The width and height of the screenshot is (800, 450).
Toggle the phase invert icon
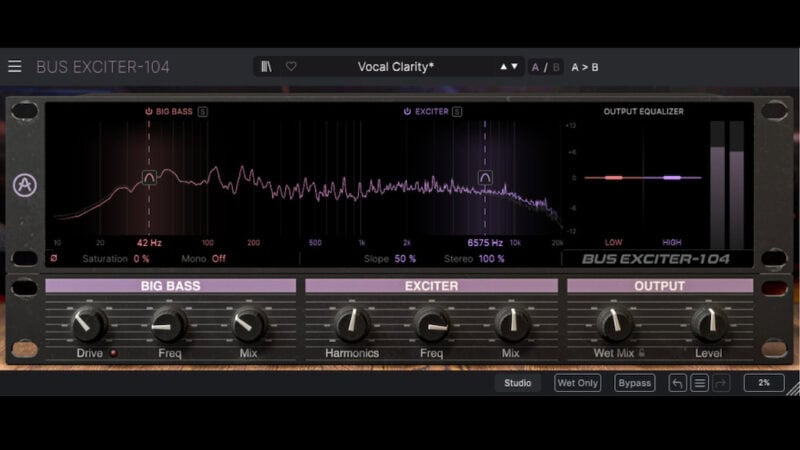54,259
